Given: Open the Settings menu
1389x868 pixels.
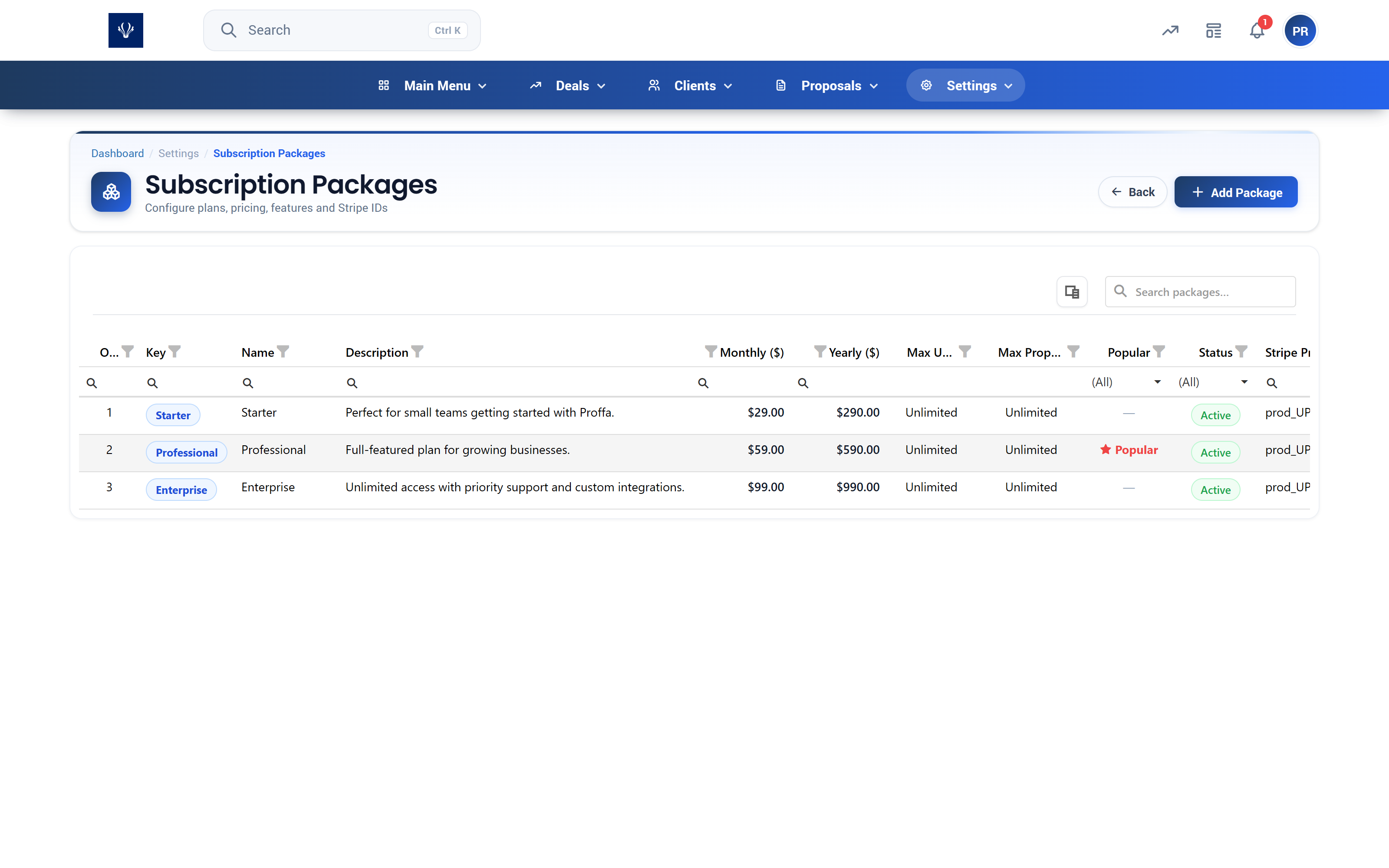Looking at the screenshot, I should pos(965,85).
